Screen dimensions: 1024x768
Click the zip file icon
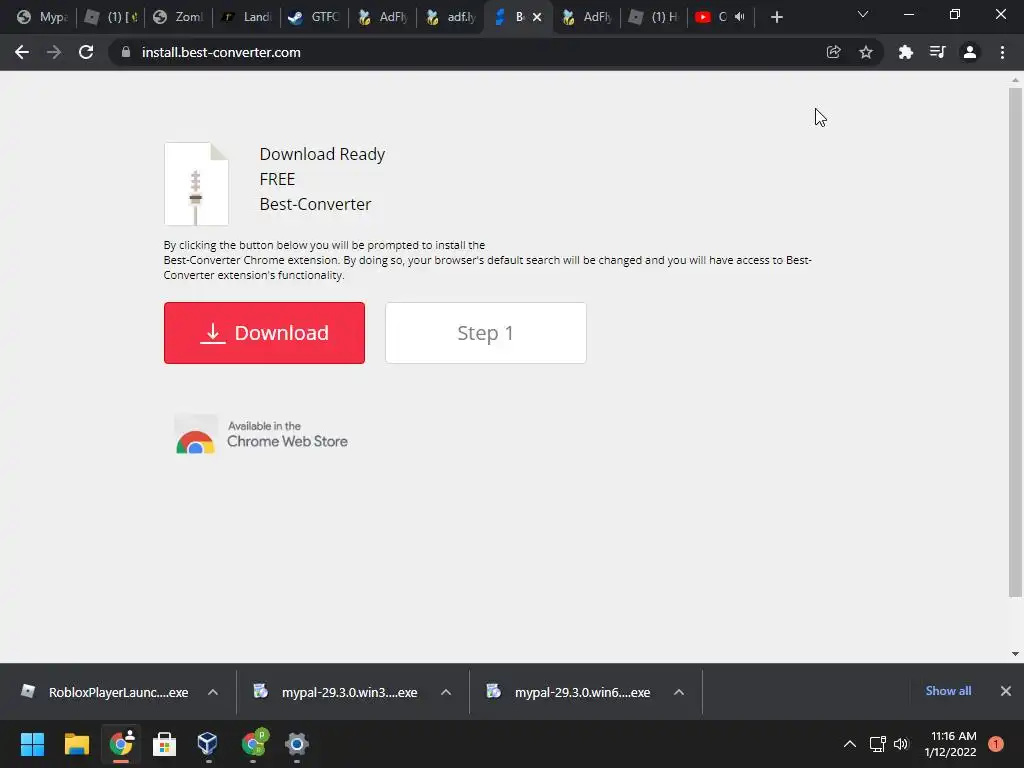(x=196, y=184)
